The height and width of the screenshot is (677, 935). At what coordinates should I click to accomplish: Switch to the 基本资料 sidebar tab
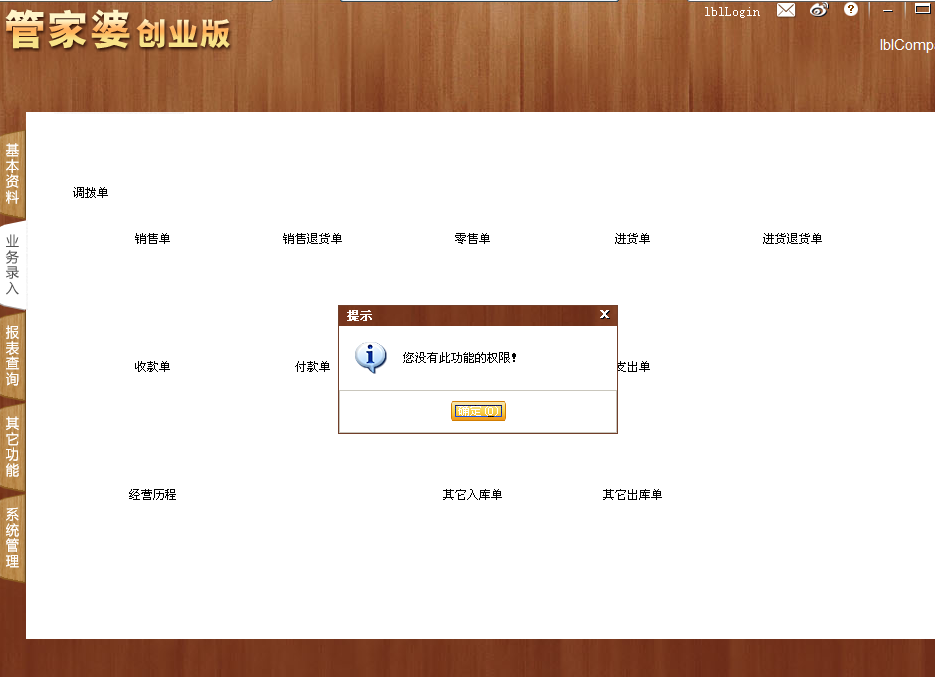(x=12, y=173)
